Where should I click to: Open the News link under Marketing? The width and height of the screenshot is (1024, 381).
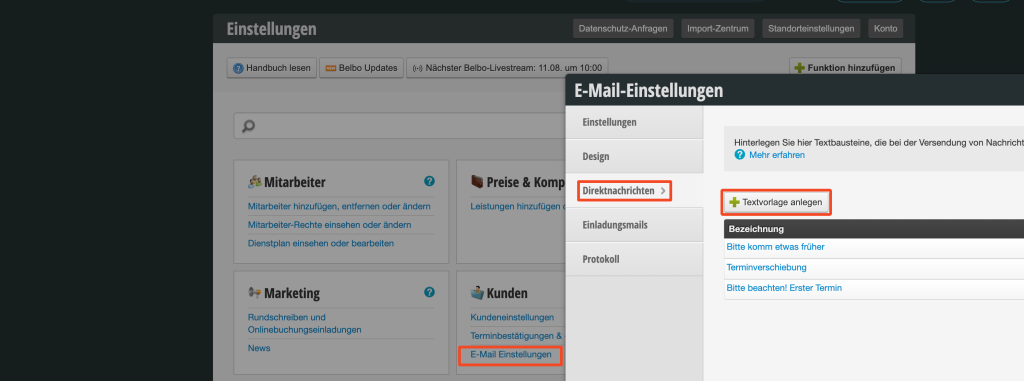[259, 348]
